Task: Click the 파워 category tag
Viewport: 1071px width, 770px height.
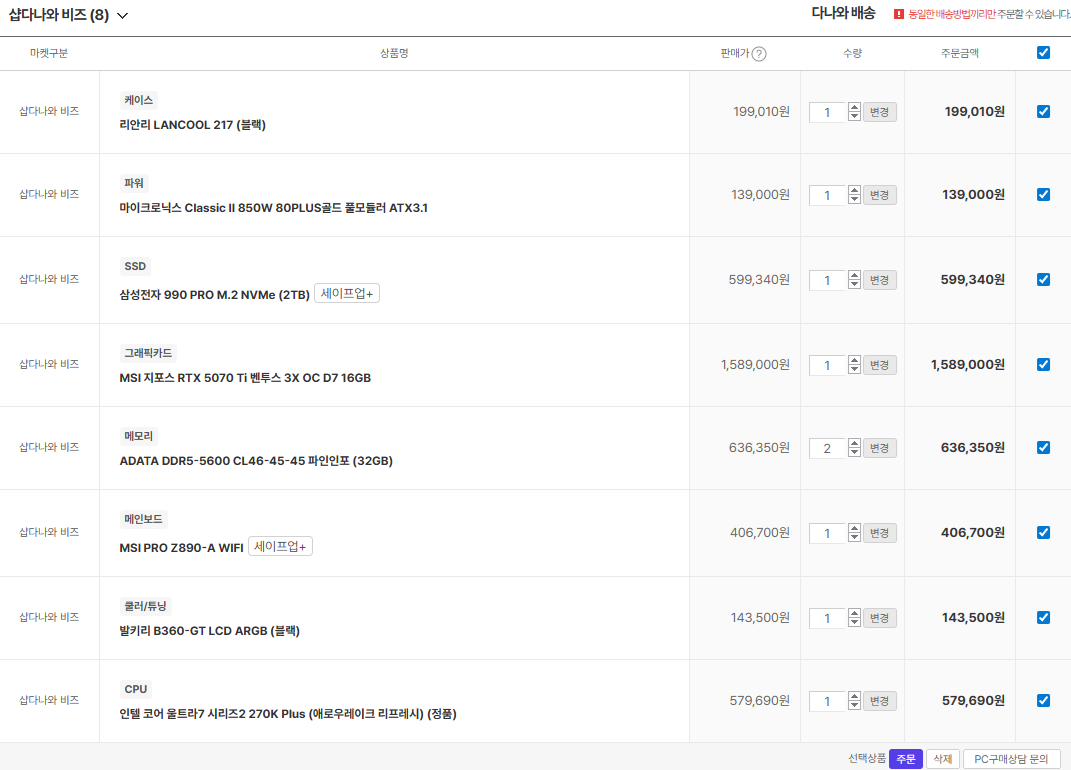Action: click(134, 183)
